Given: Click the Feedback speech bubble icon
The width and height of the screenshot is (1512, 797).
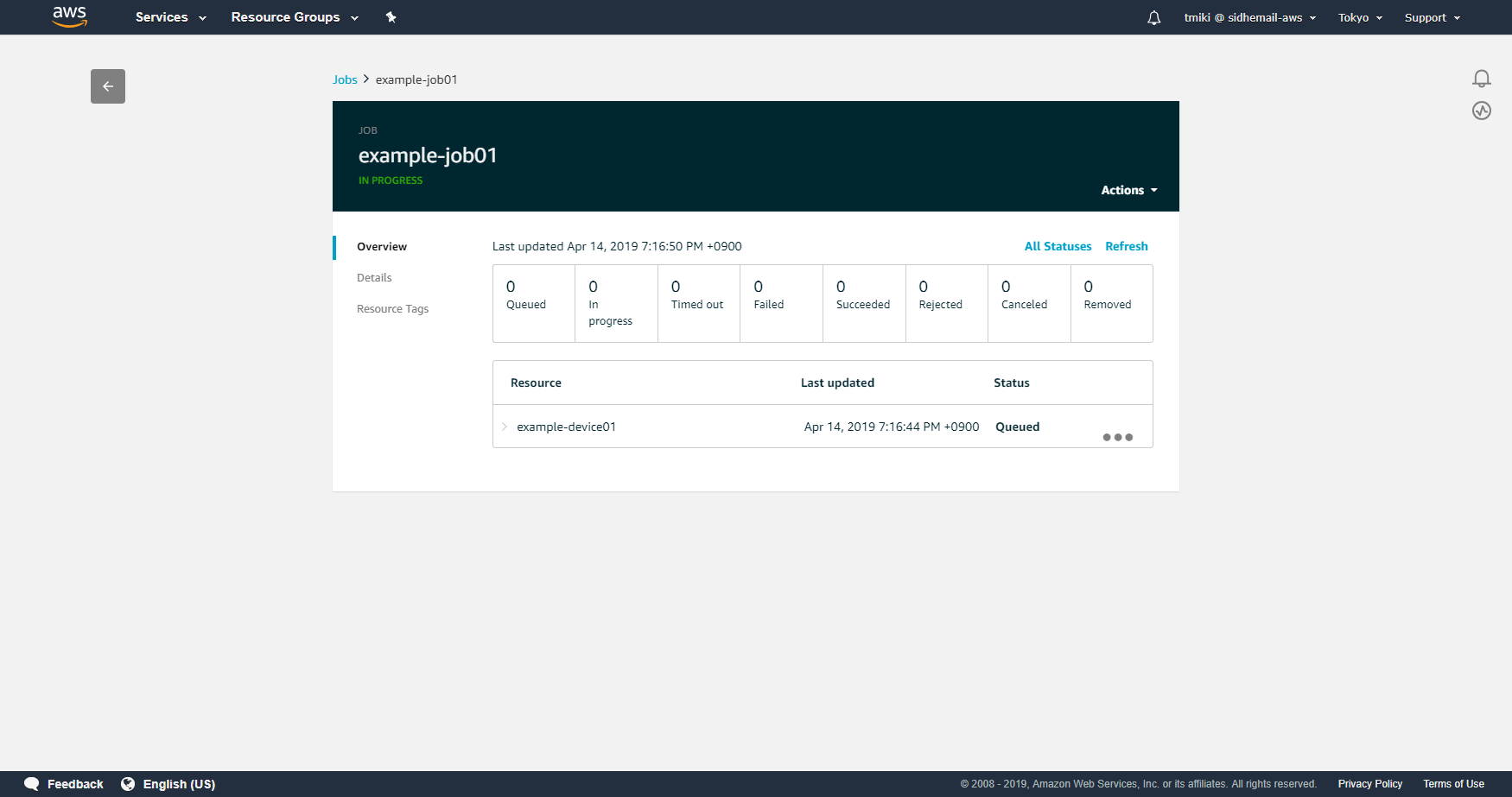Looking at the screenshot, I should click(32, 784).
